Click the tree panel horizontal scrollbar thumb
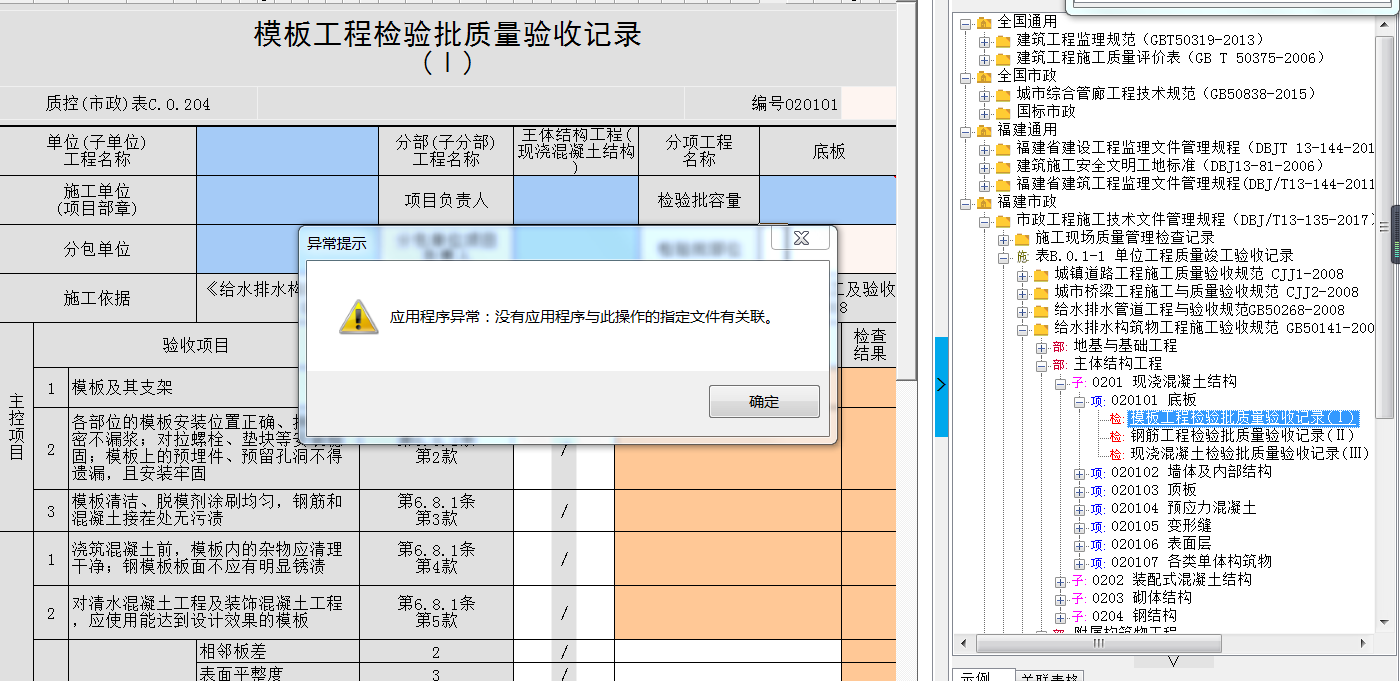 tap(1098, 643)
